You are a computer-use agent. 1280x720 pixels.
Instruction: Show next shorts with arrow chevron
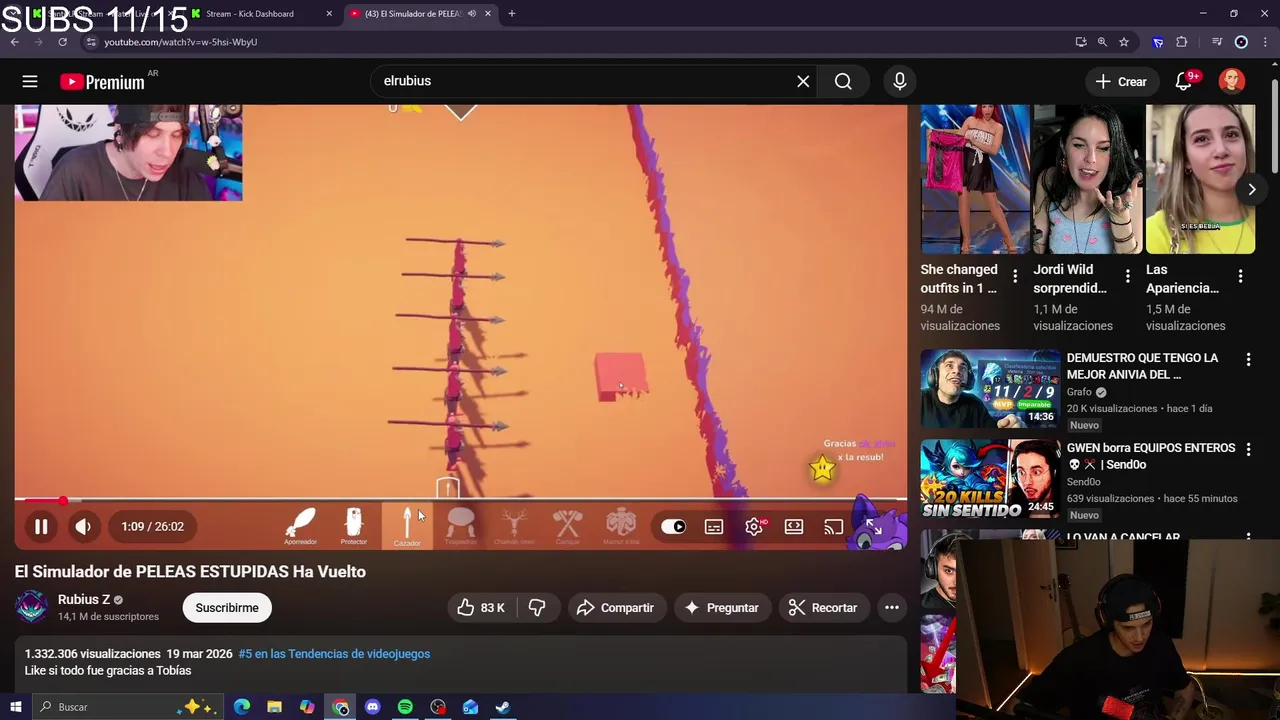pyautogui.click(x=1251, y=189)
